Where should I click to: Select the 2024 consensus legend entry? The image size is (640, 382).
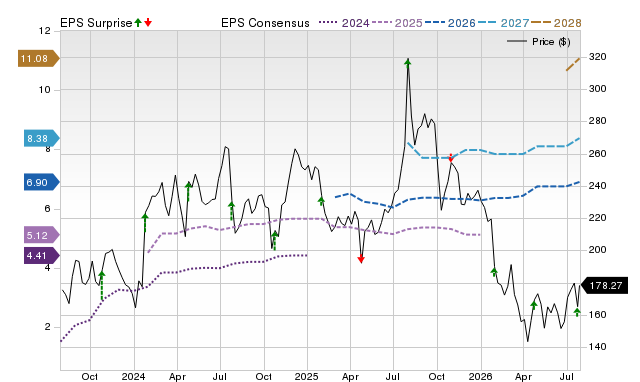click(x=344, y=23)
